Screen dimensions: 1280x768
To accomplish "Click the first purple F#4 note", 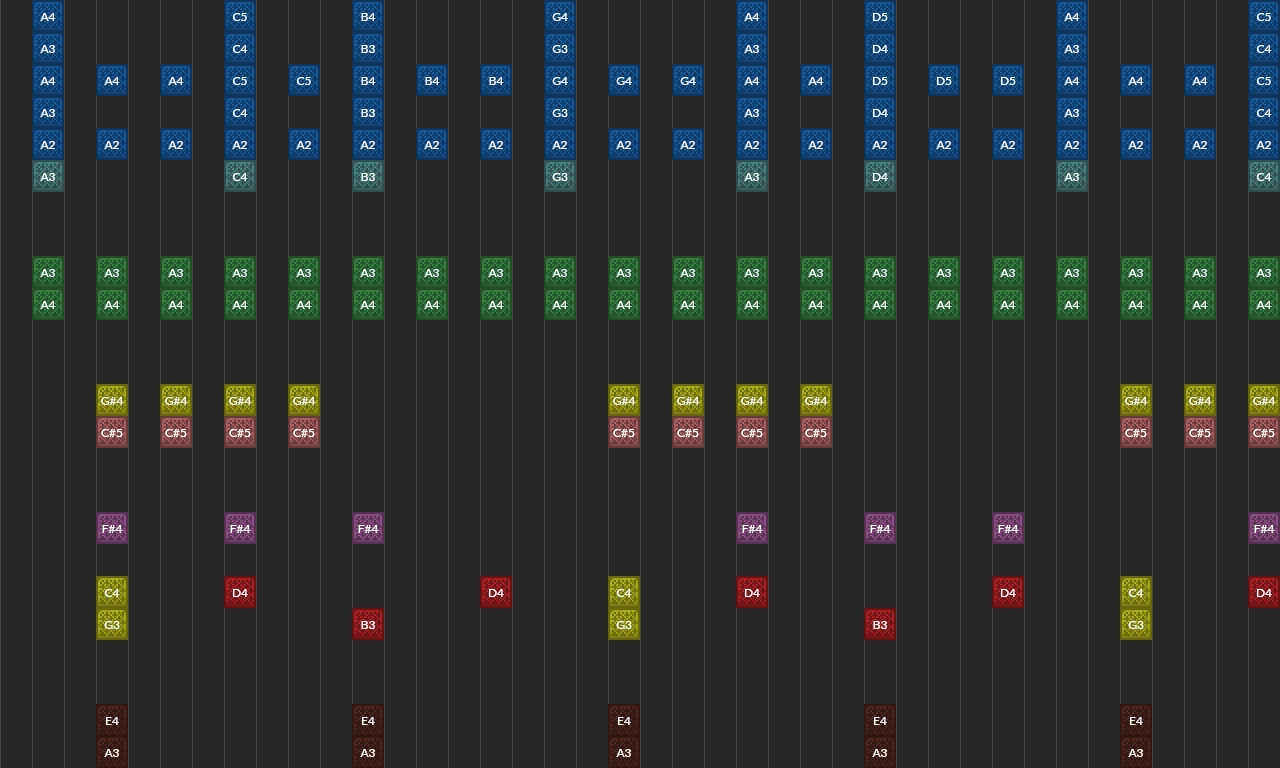I will point(112,529).
